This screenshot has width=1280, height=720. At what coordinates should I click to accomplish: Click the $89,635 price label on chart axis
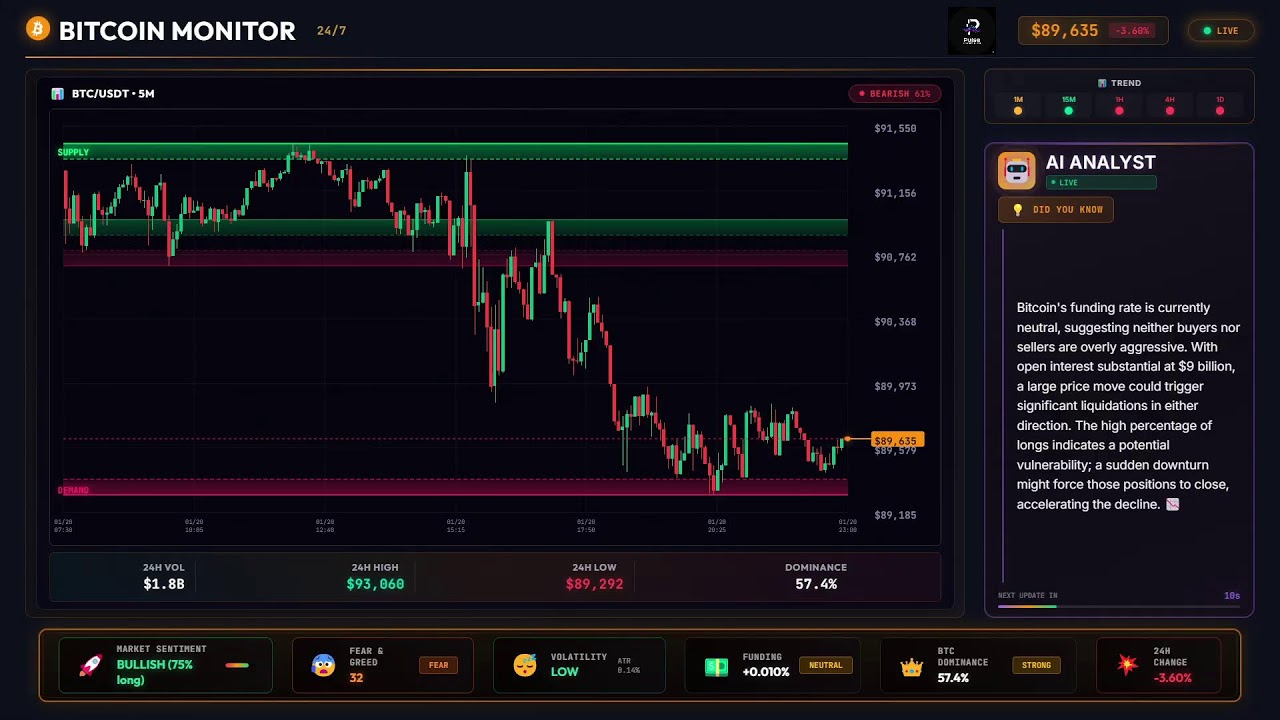coord(897,440)
